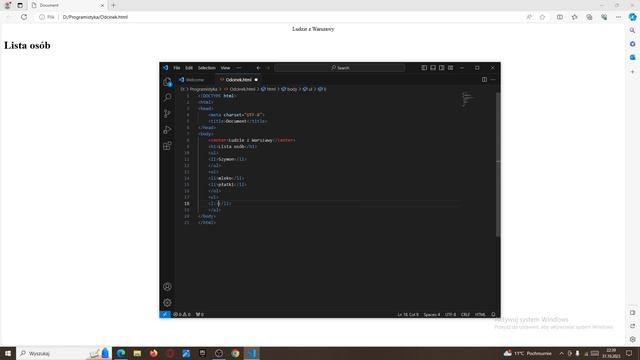Open Google Chrome from the taskbar
The width and height of the screenshot is (640, 360).
click(x=235, y=353)
